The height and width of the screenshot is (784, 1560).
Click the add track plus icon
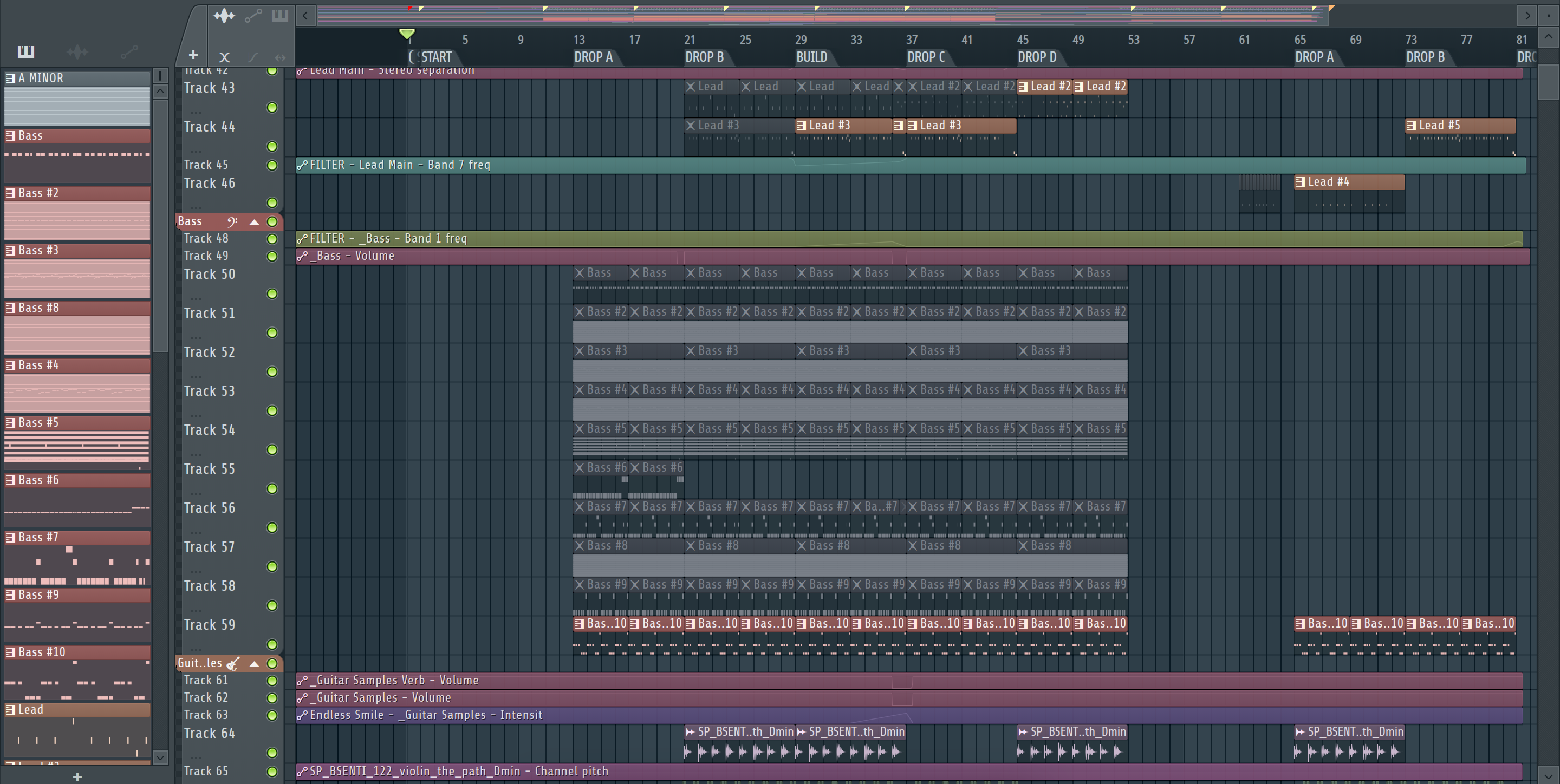193,55
